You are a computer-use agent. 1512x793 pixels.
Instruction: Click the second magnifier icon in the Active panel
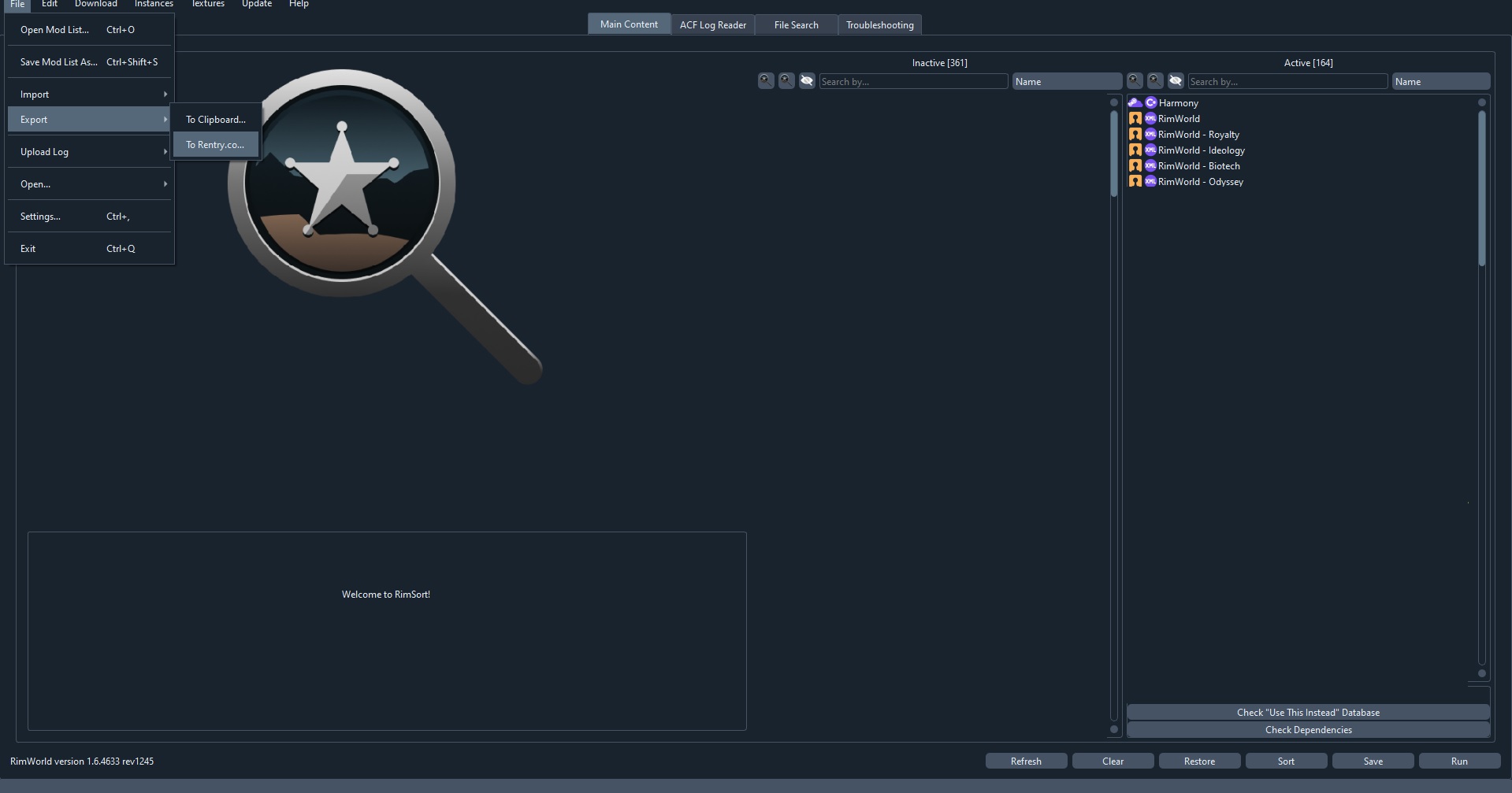1155,81
